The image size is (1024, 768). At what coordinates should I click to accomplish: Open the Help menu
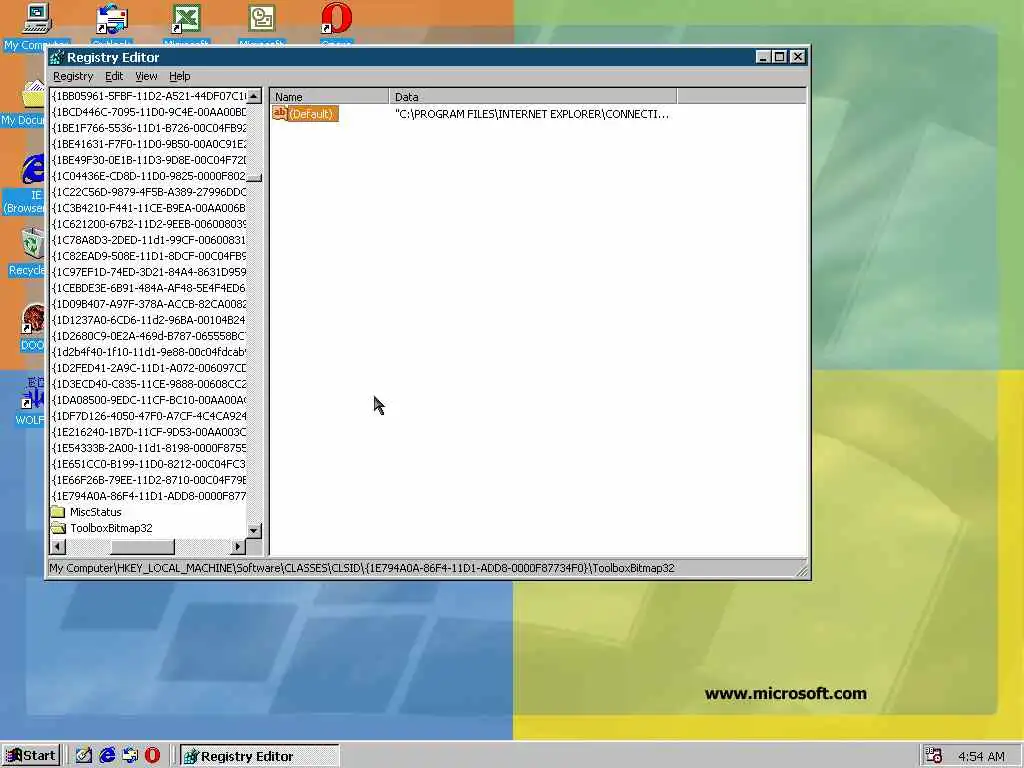click(x=180, y=76)
